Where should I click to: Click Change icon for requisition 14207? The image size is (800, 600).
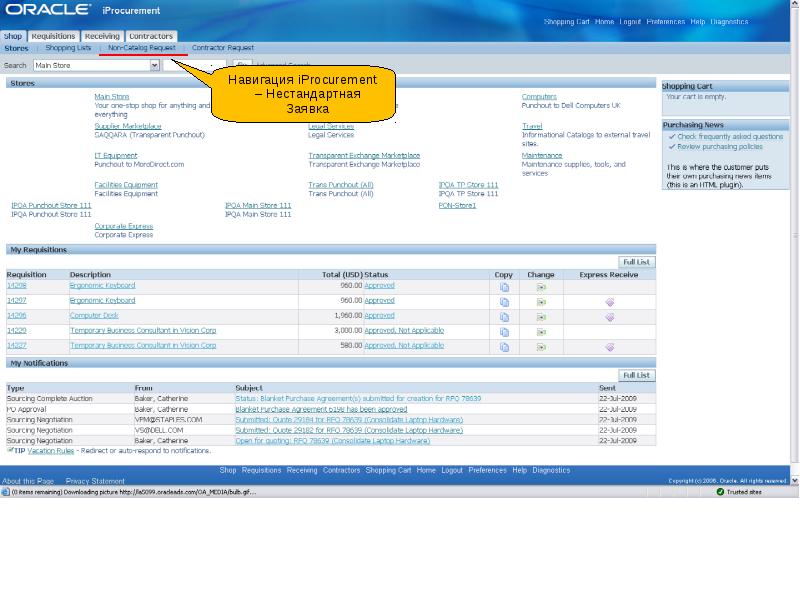pos(541,302)
